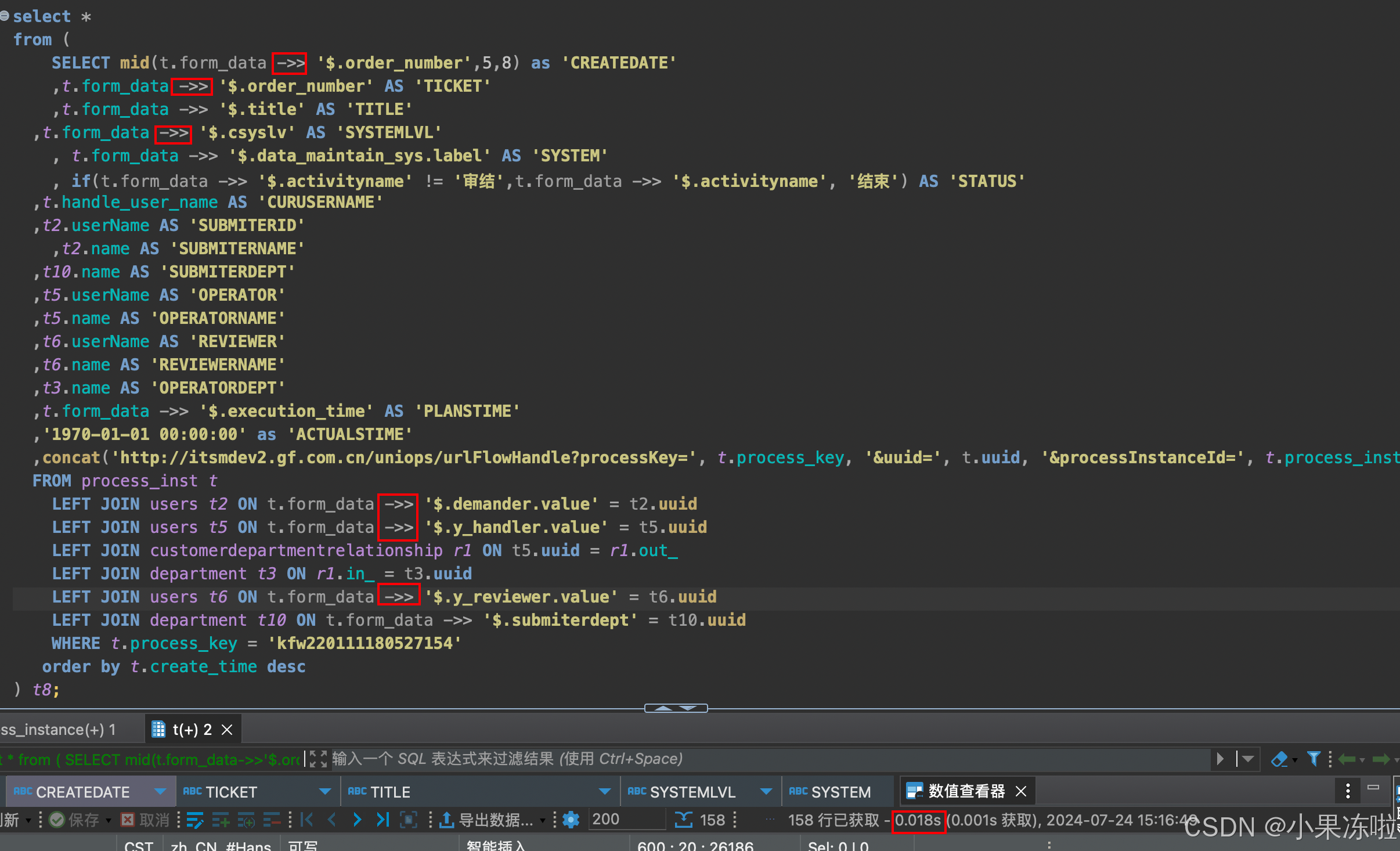Switch to the t(+) 2 result tab
1400x851 pixels.
192,729
